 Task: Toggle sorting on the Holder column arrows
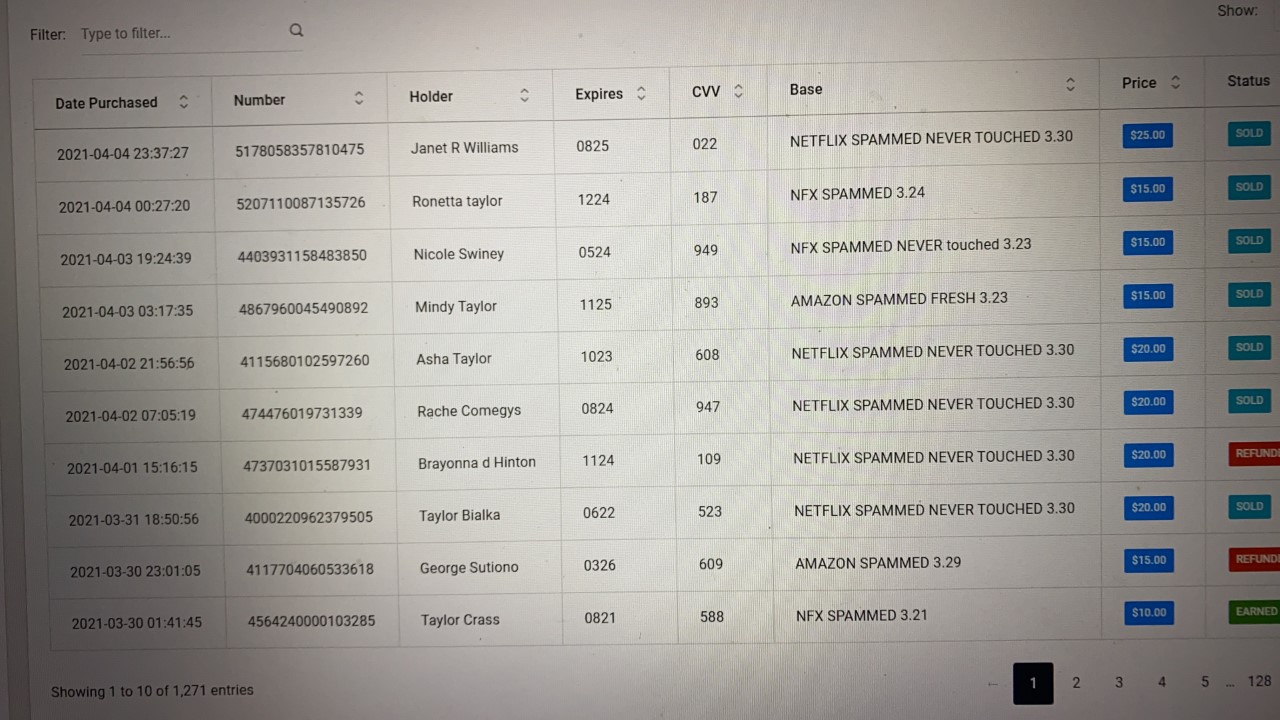(524, 95)
